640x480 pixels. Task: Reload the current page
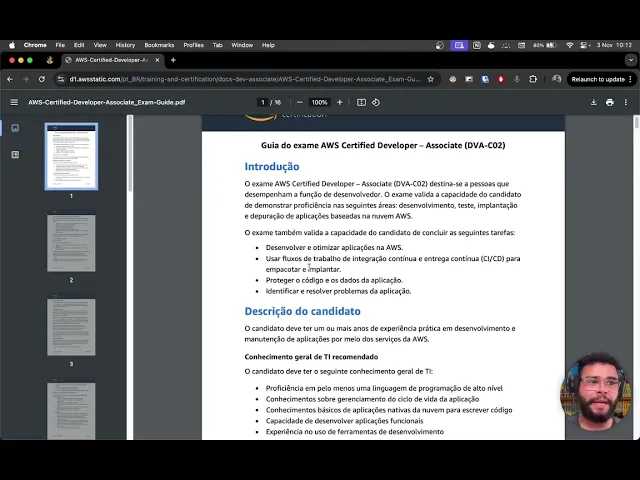click(x=42, y=79)
